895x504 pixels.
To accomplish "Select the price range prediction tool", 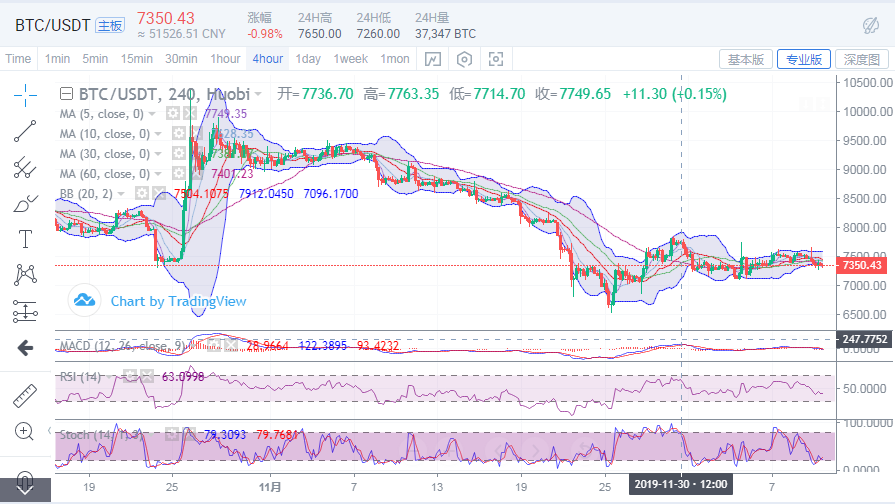I will pyautogui.click(x=25, y=312).
